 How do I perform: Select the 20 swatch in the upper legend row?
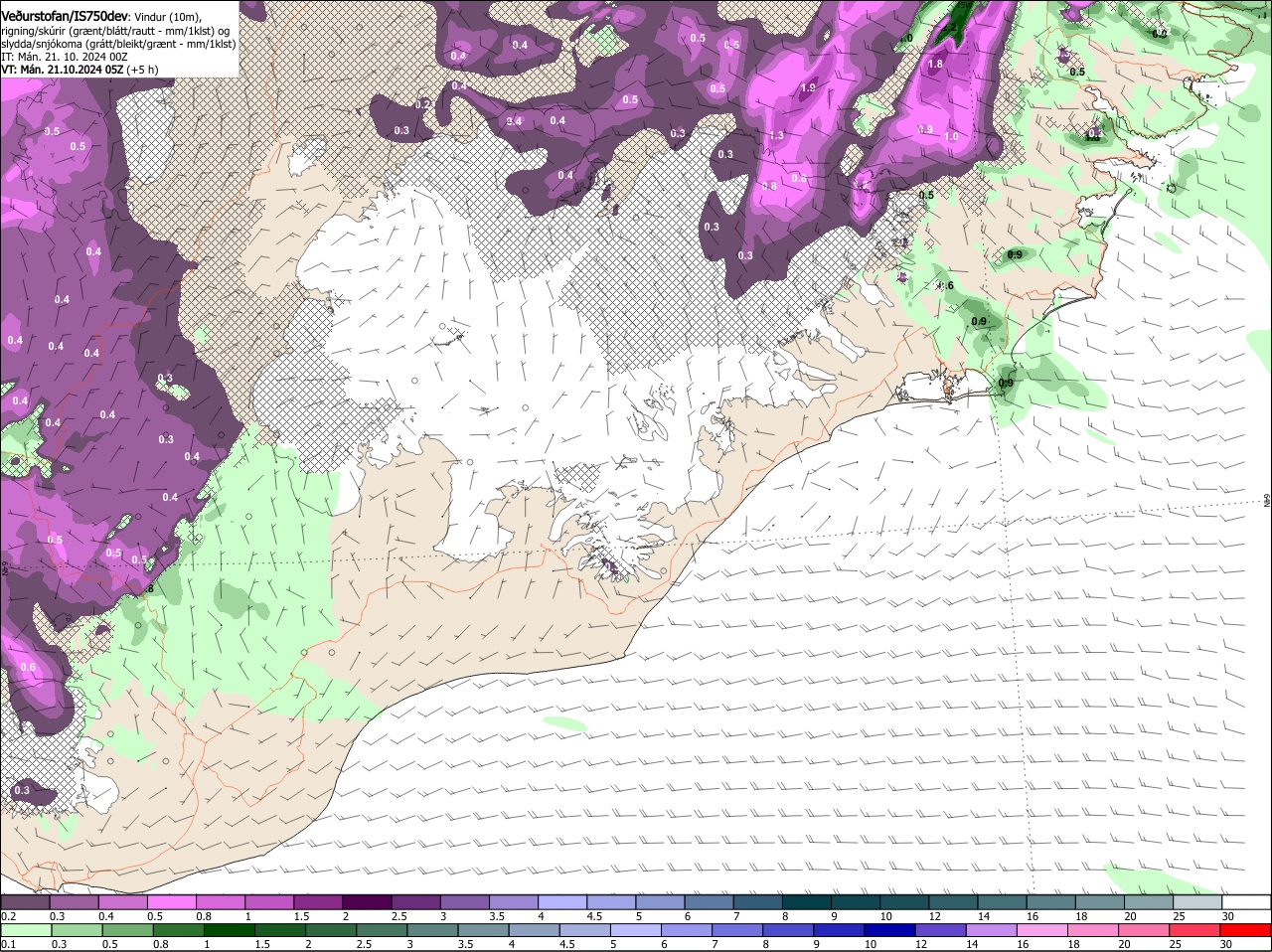(x=1149, y=902)
